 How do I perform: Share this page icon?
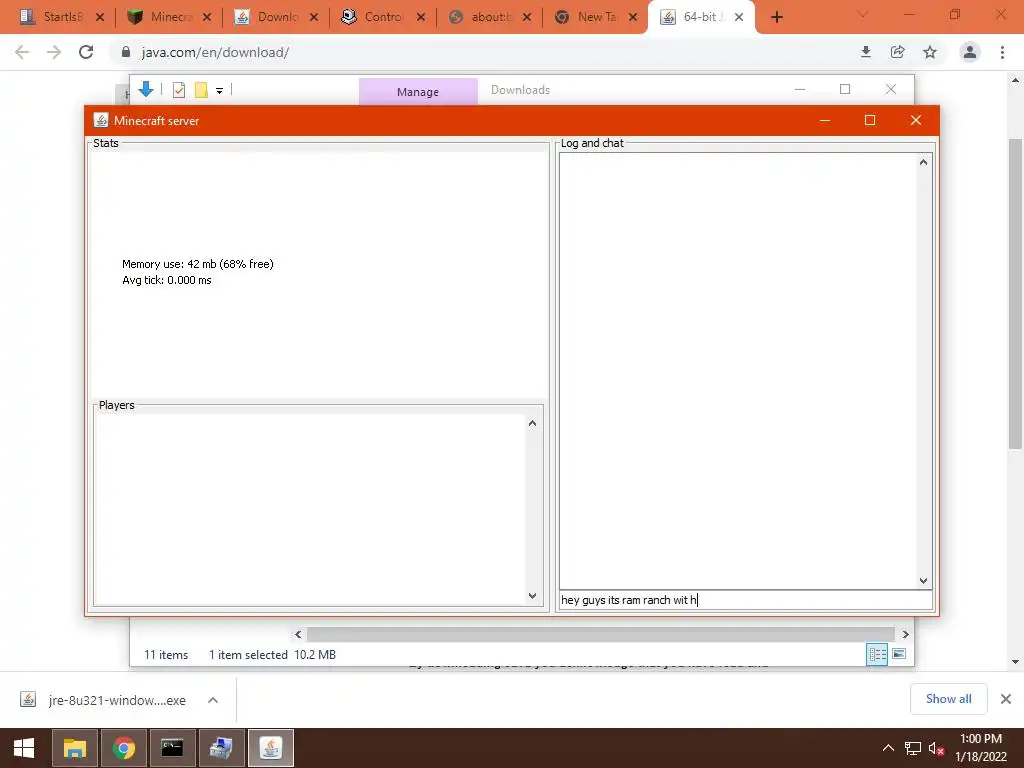898,52
